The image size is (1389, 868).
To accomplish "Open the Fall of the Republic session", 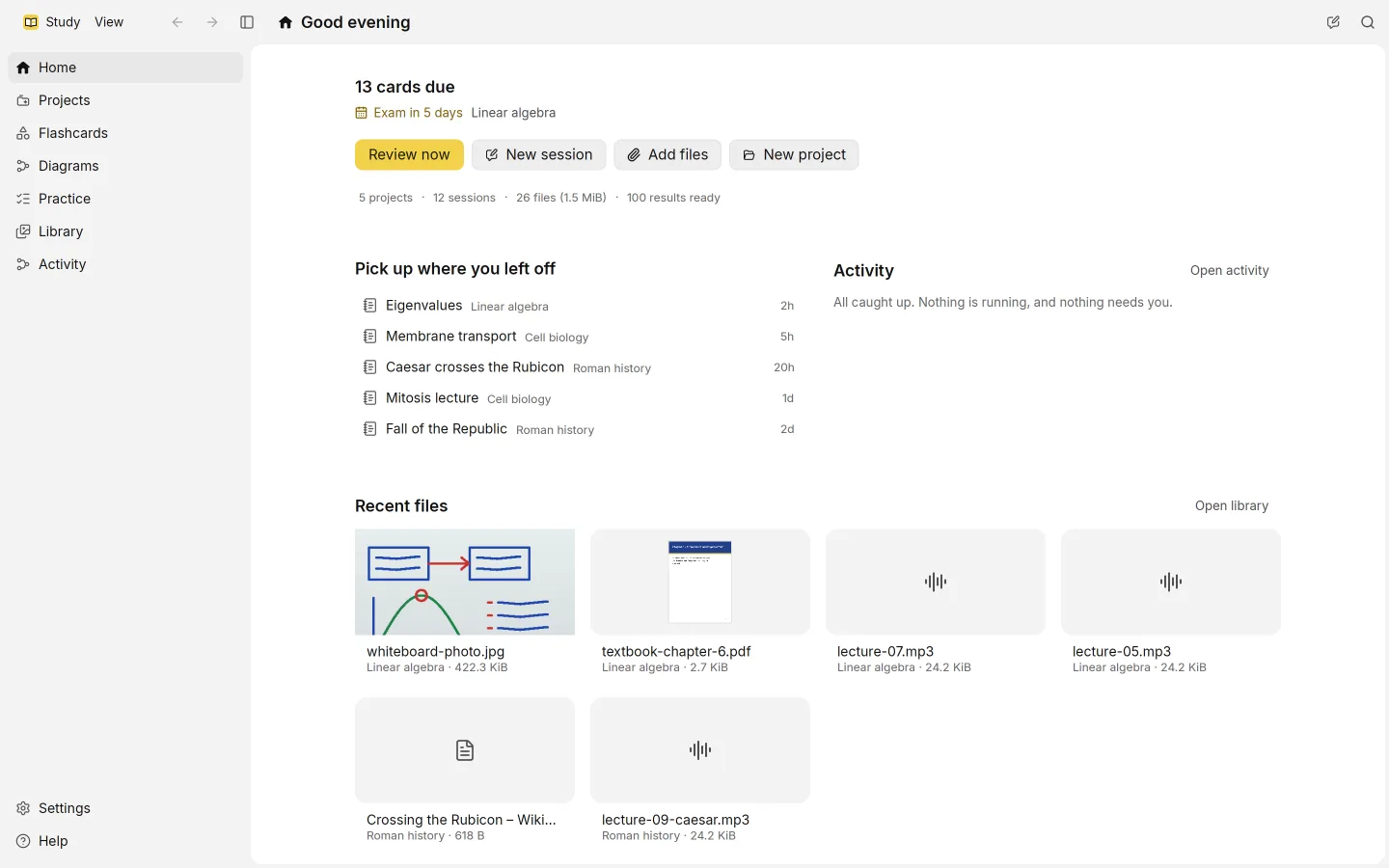I will tap(579, 429).
